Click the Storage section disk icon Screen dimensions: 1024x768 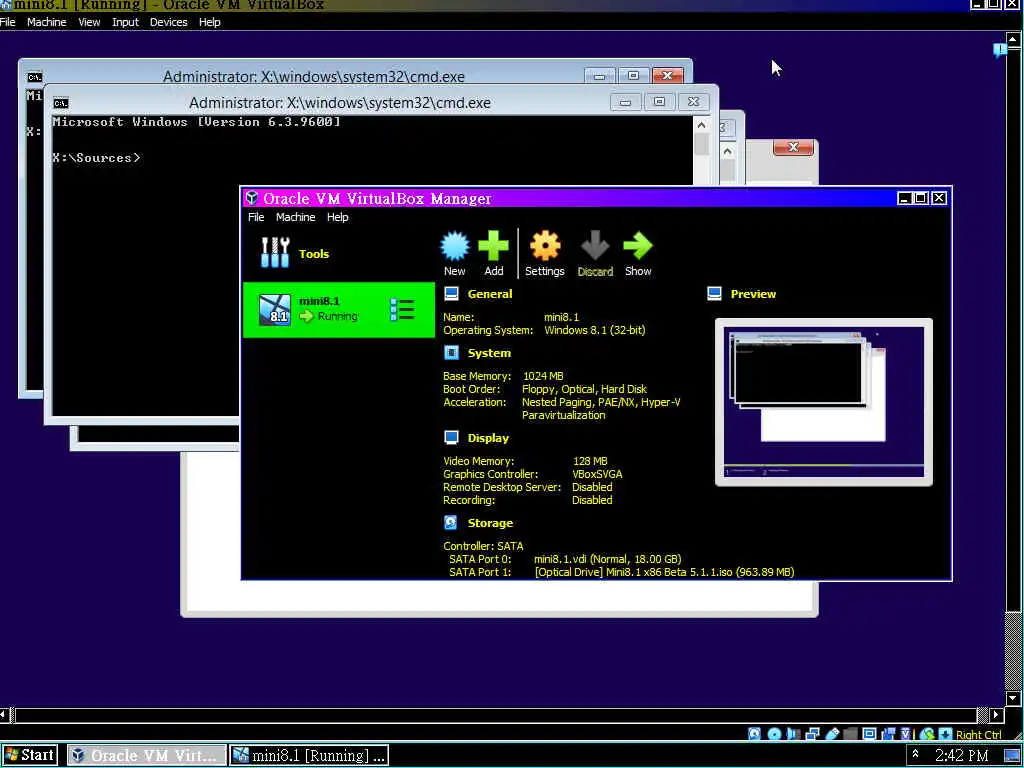(451, 522)
